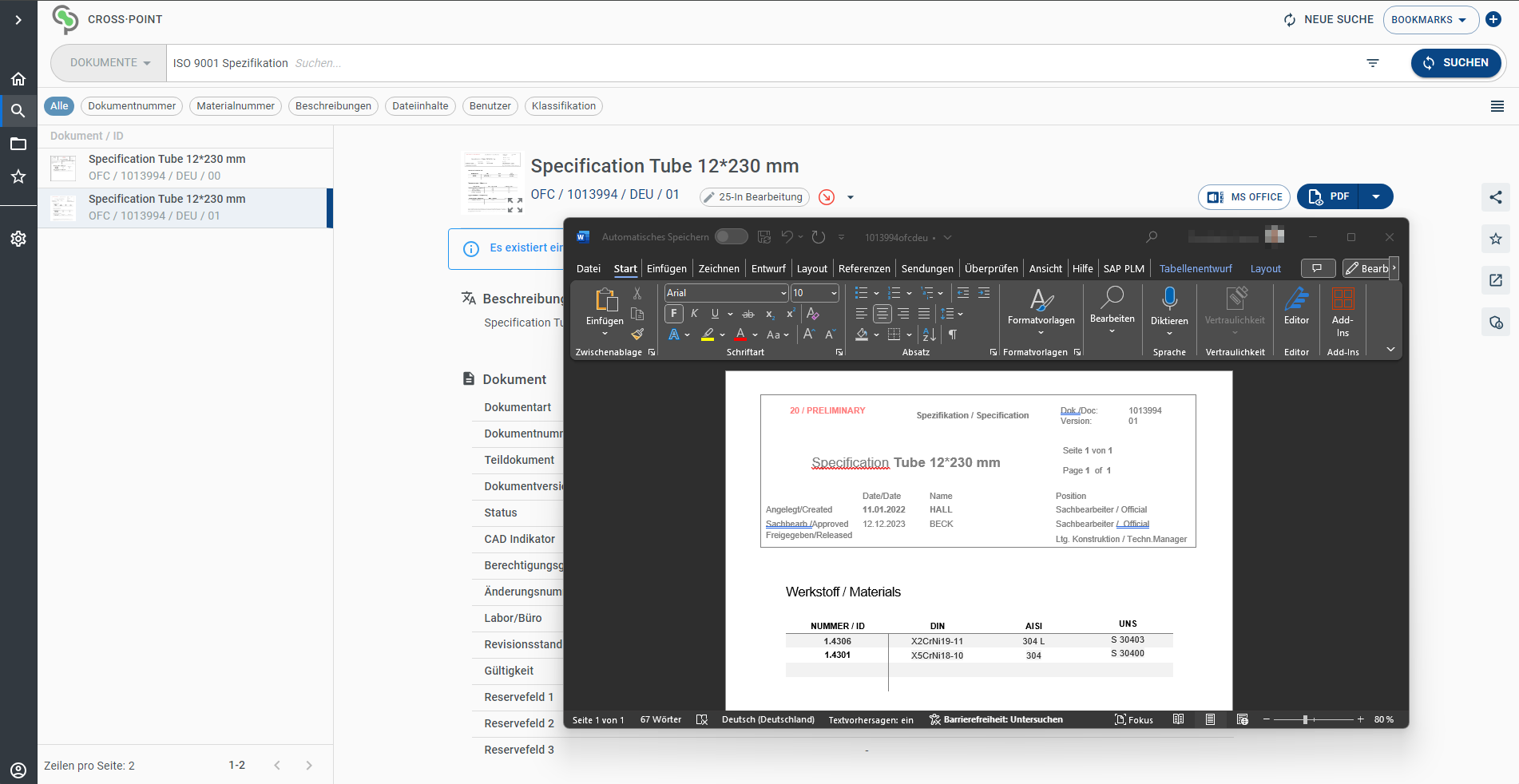Image resolution: width=1519 pixels, height=784 pixels.
Task: Click Word search magnifier in title bar
Action: pyautogui.click(x=1152, y=237)
